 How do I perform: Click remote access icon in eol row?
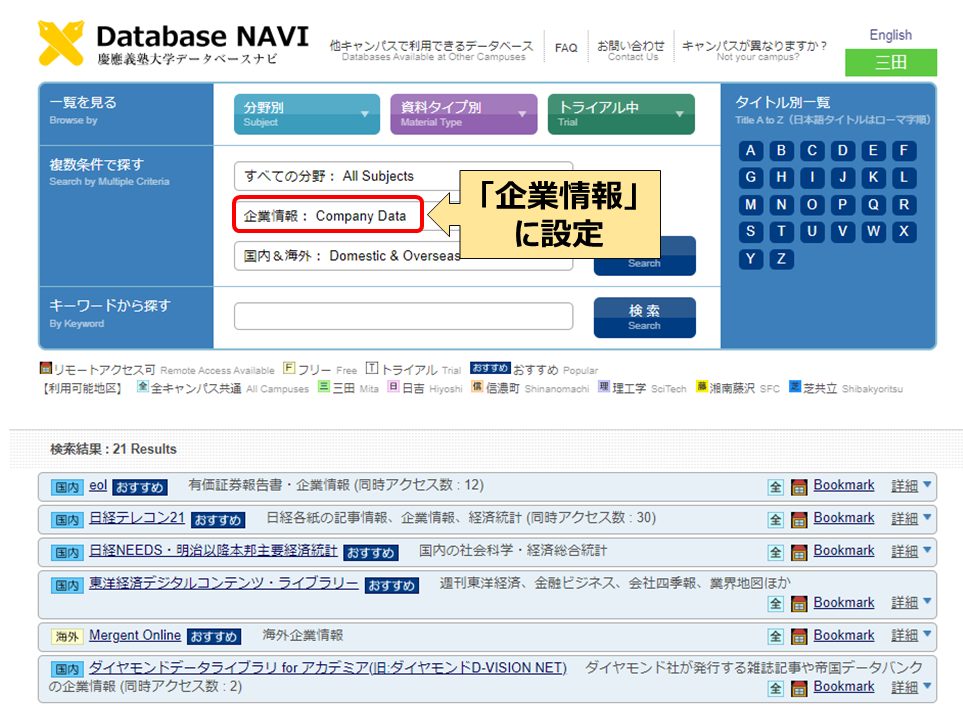(x=798, y=488)
